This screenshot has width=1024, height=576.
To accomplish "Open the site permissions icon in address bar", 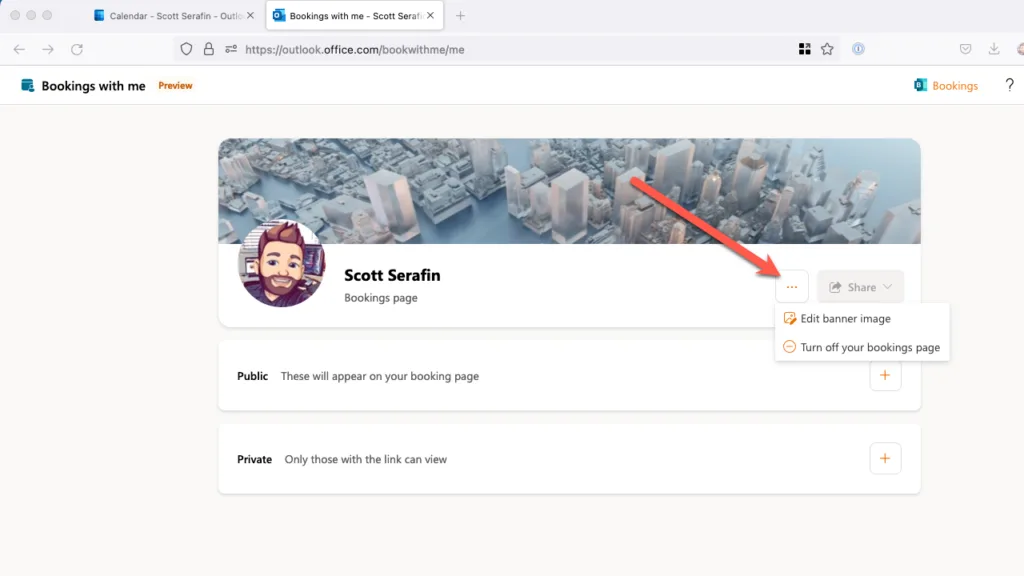I will click(x=231, y=49).
